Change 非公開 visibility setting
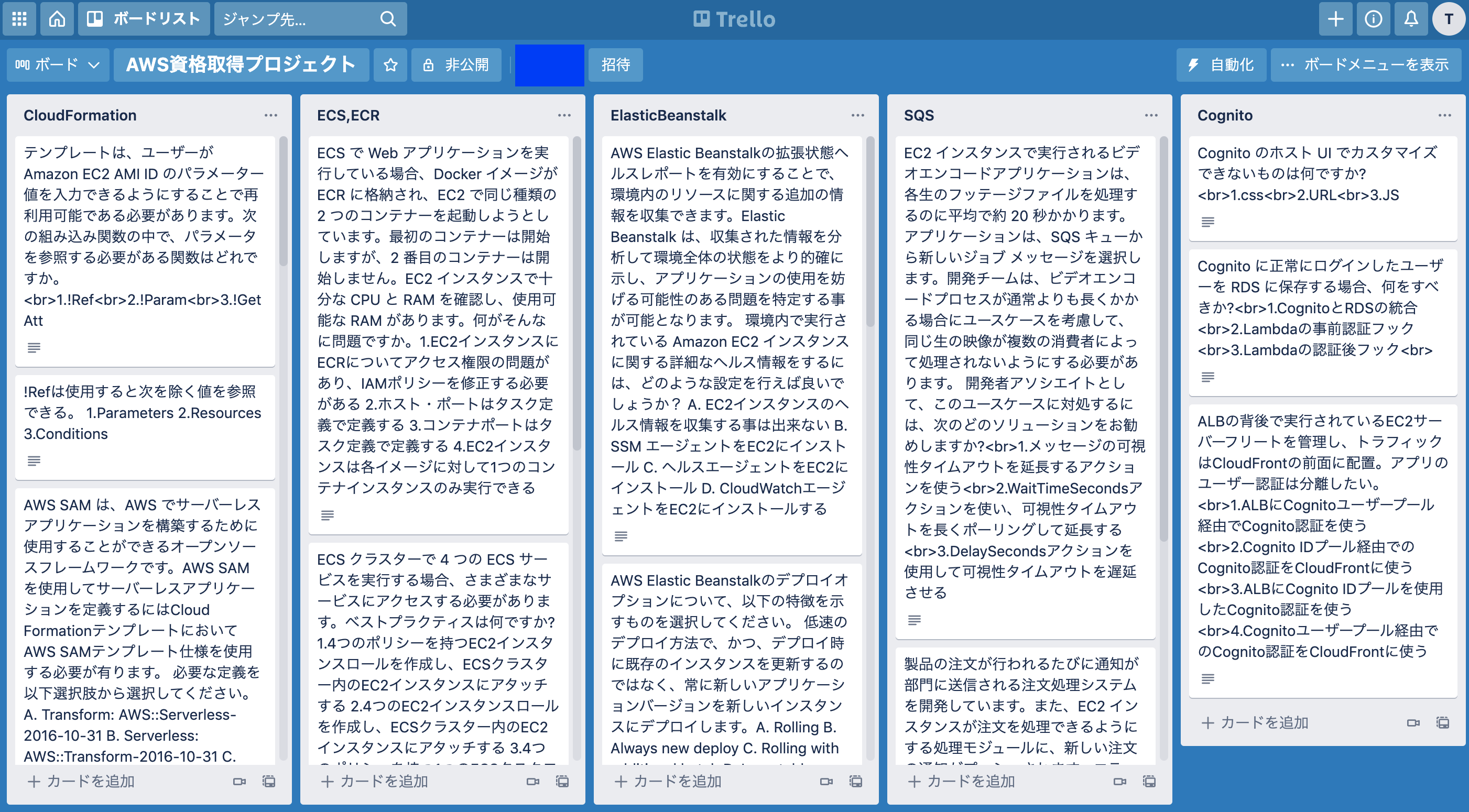Screen dimensions: 1469x812 [x=456, y=64]
